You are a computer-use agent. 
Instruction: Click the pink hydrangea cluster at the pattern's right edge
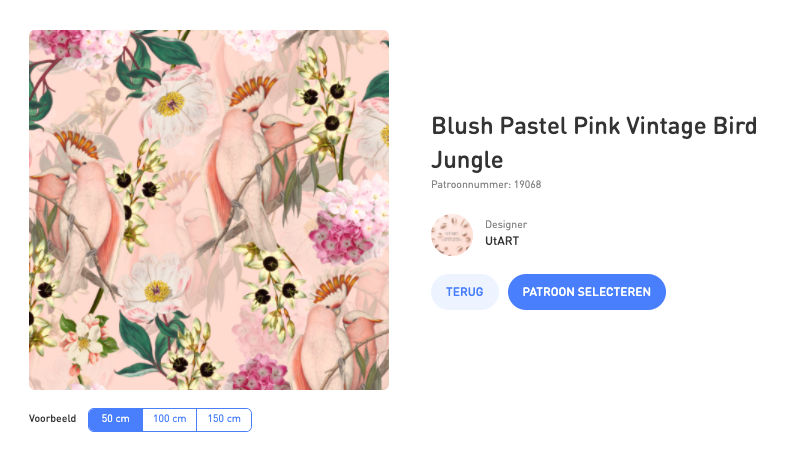point(345,225)
